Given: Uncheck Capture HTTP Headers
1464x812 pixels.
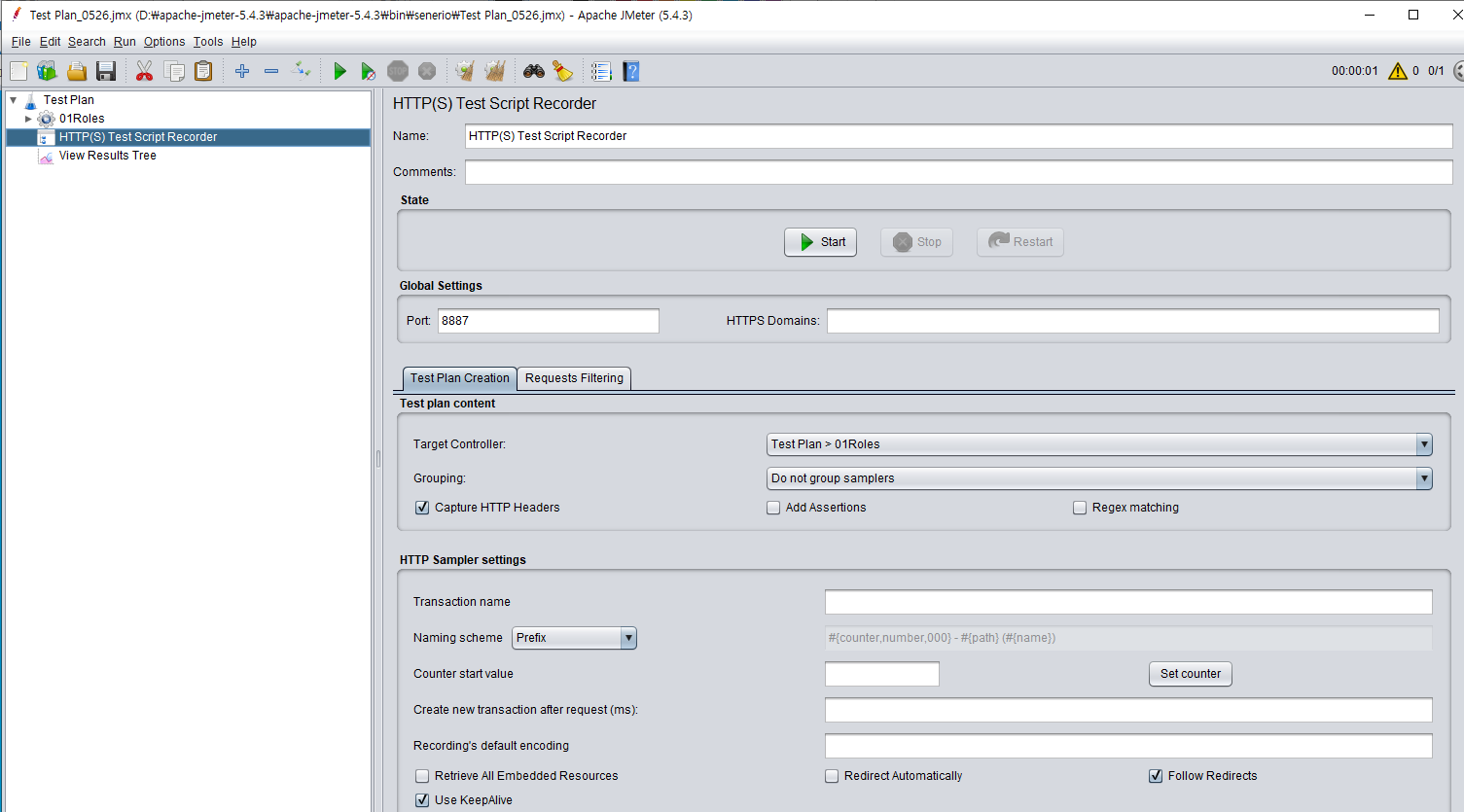Looking at the screenshot, I should (422, 508).
